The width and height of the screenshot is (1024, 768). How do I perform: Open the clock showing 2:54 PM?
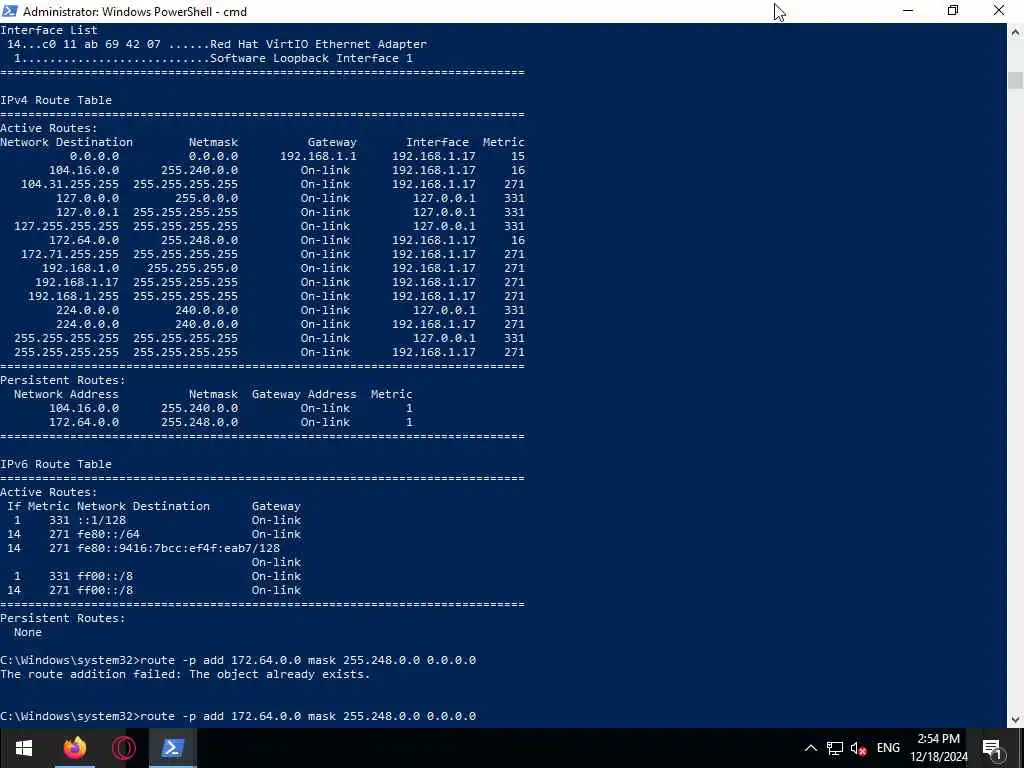point(939,748)
